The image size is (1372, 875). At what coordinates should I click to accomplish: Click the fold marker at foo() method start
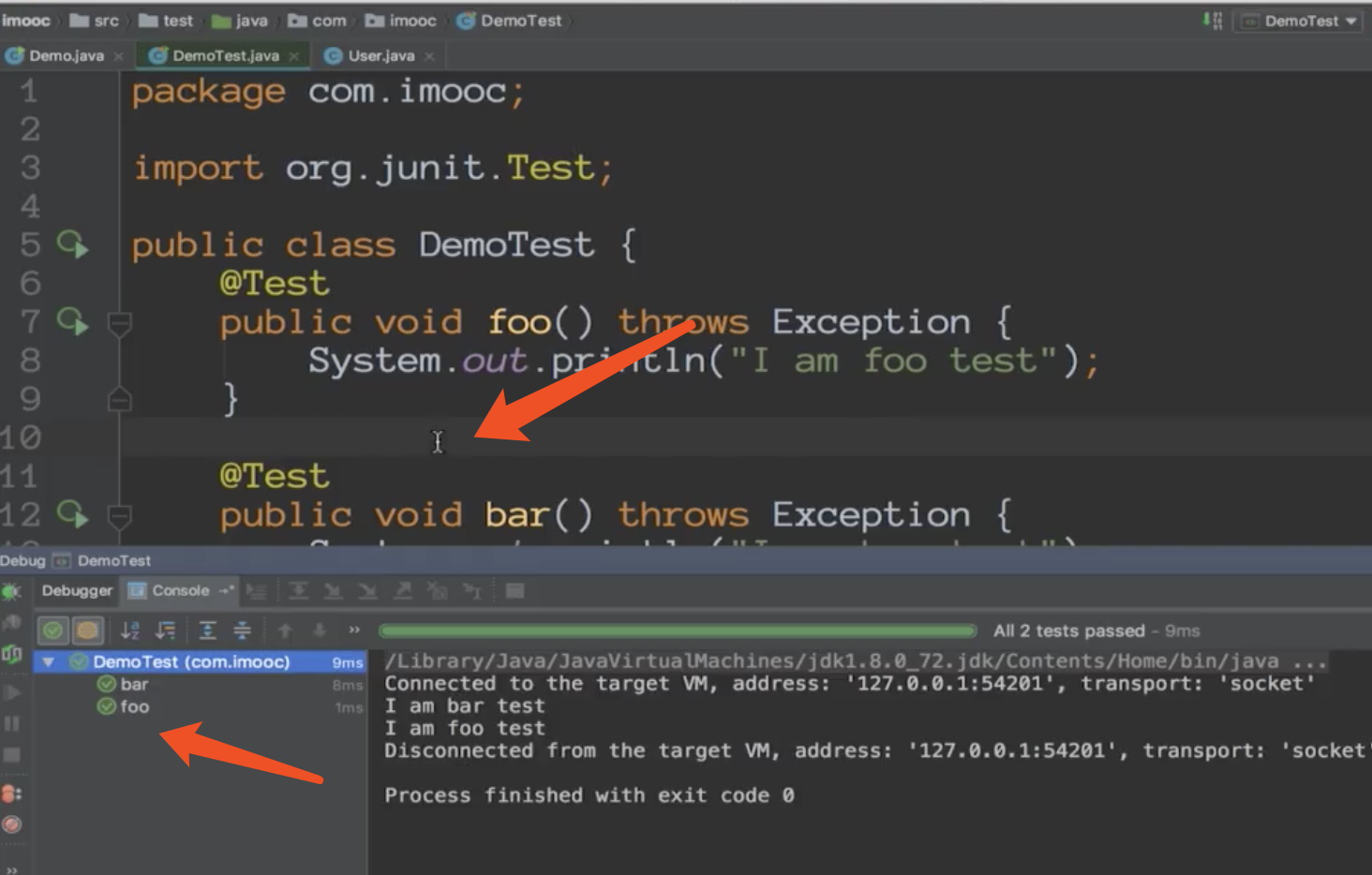[119, 323]
